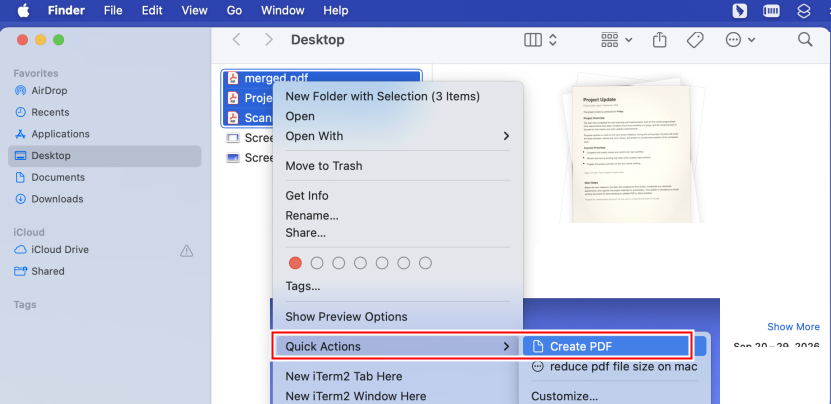
Task: Click the stacked layers status icon in menu bar
Action: click(x=804, y=11)
